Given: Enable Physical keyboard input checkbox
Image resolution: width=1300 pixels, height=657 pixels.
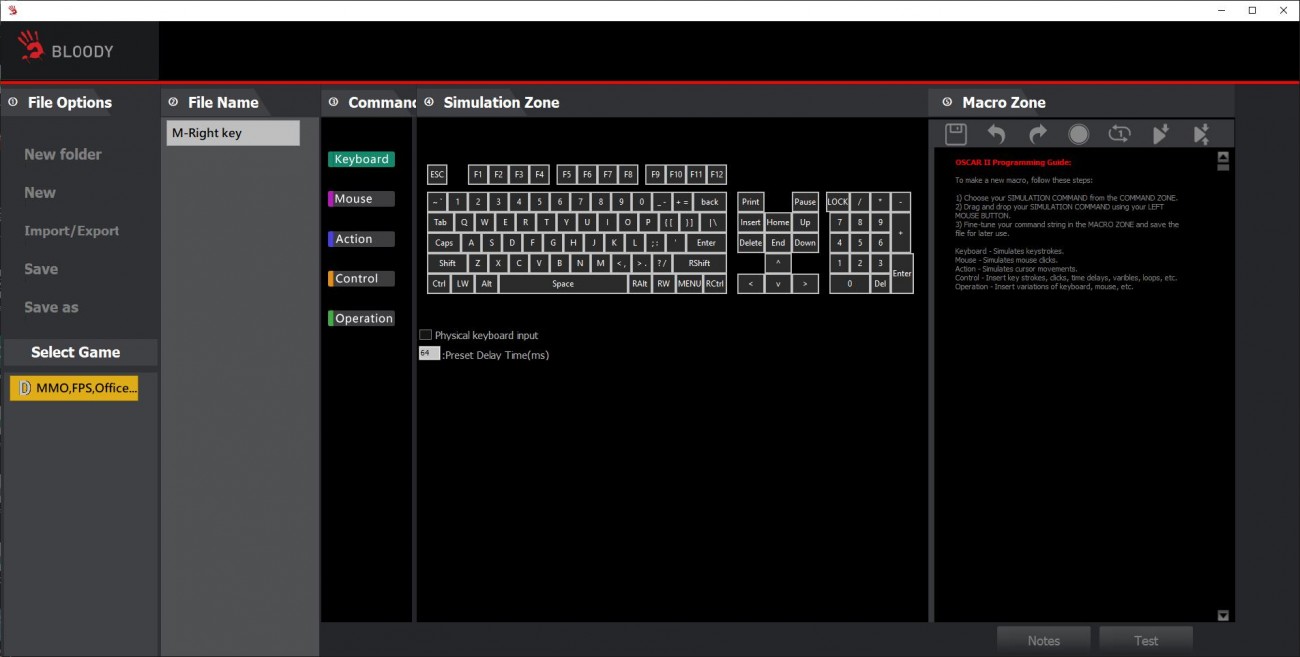Looking at the screenshot, I should coord(425,335).
